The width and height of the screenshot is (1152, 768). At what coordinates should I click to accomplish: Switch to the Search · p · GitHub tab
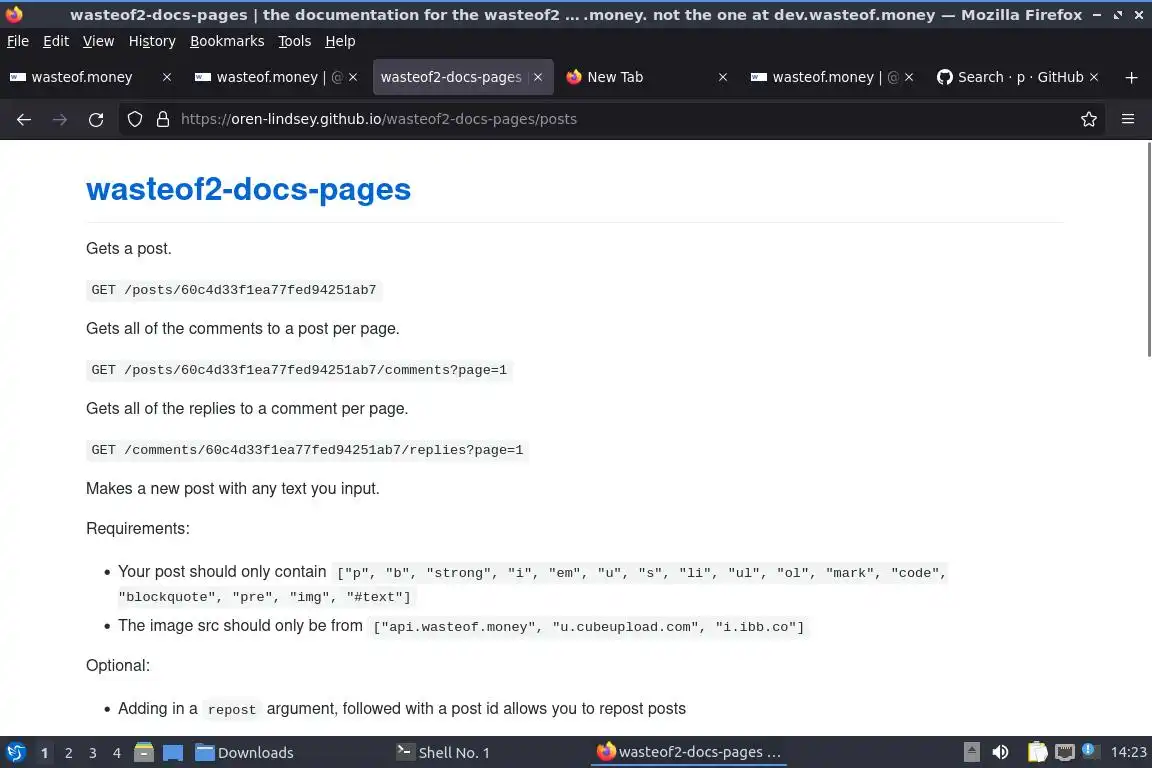1020,77
